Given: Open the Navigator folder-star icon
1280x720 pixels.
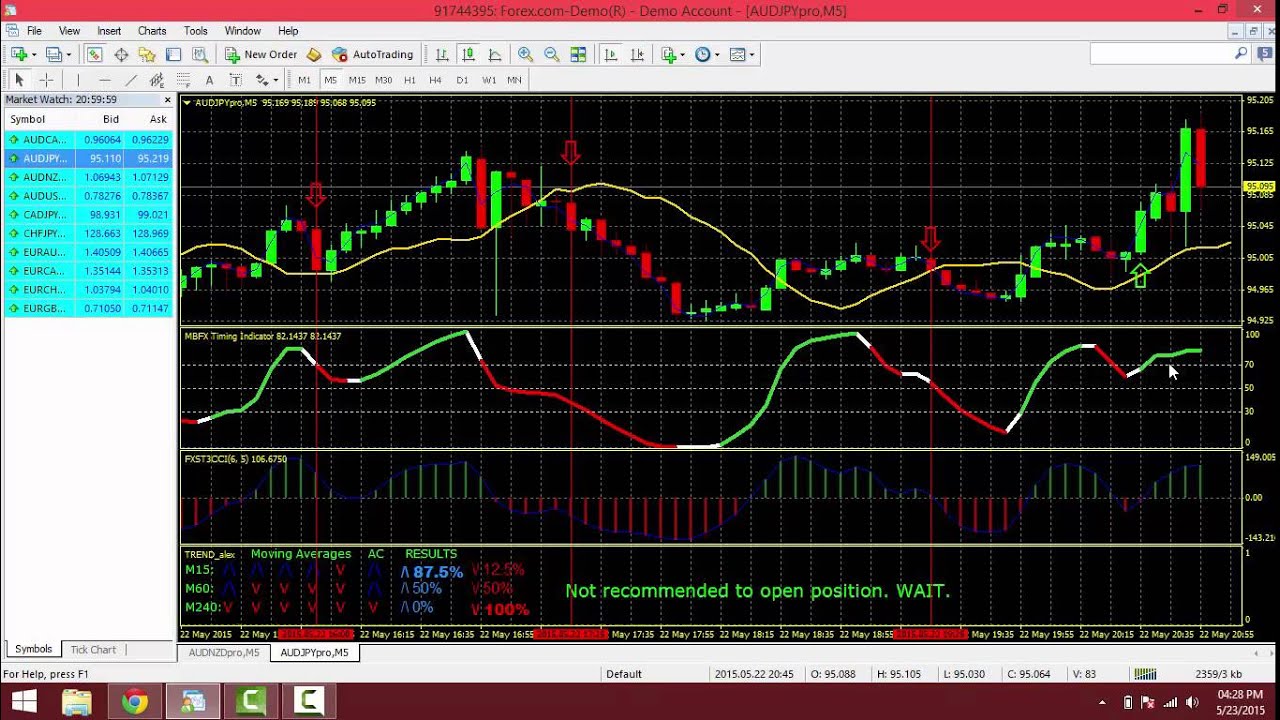Looking at the screenshot, I should coord(147,55).
